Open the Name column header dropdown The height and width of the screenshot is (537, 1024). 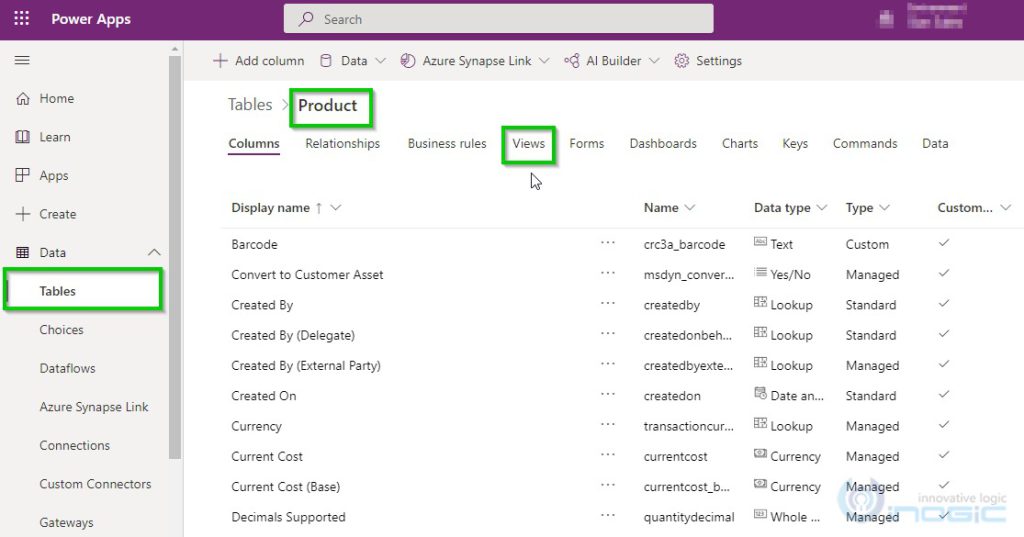click(689, 208)
